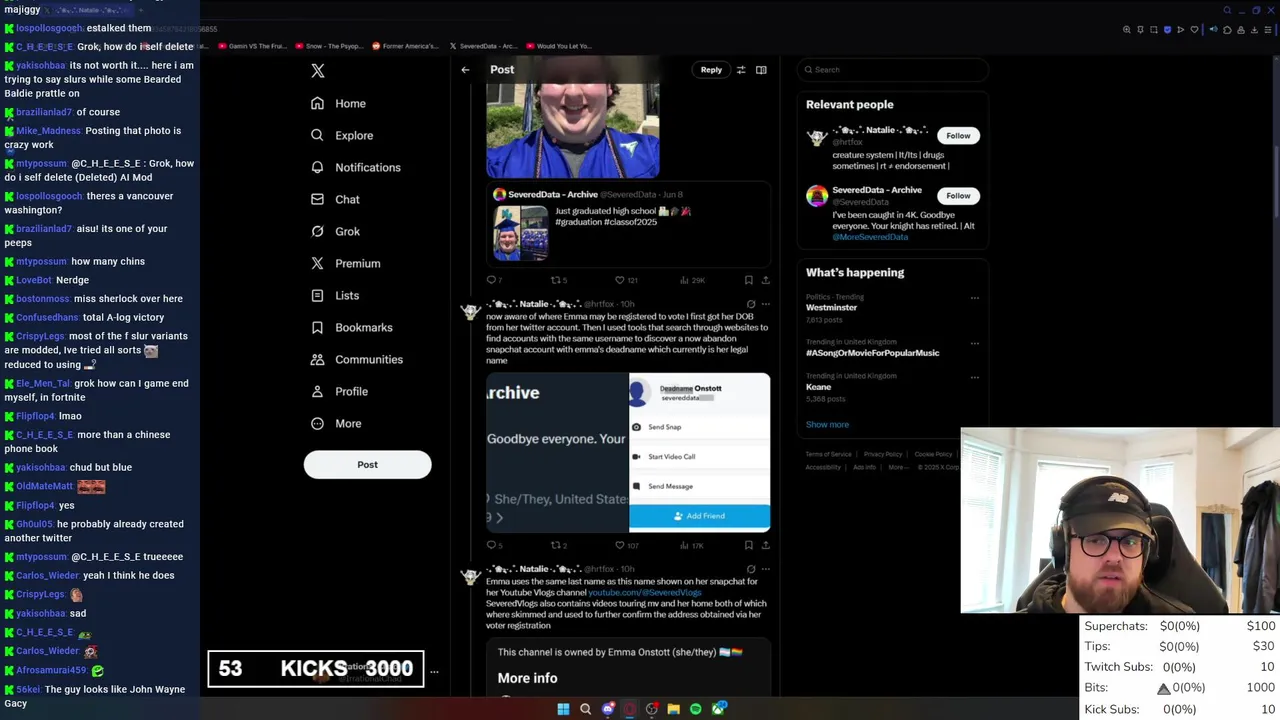Open Premium in the sidebar
The height and width of the screenshot is (720, 1280).
coord(345,263)
